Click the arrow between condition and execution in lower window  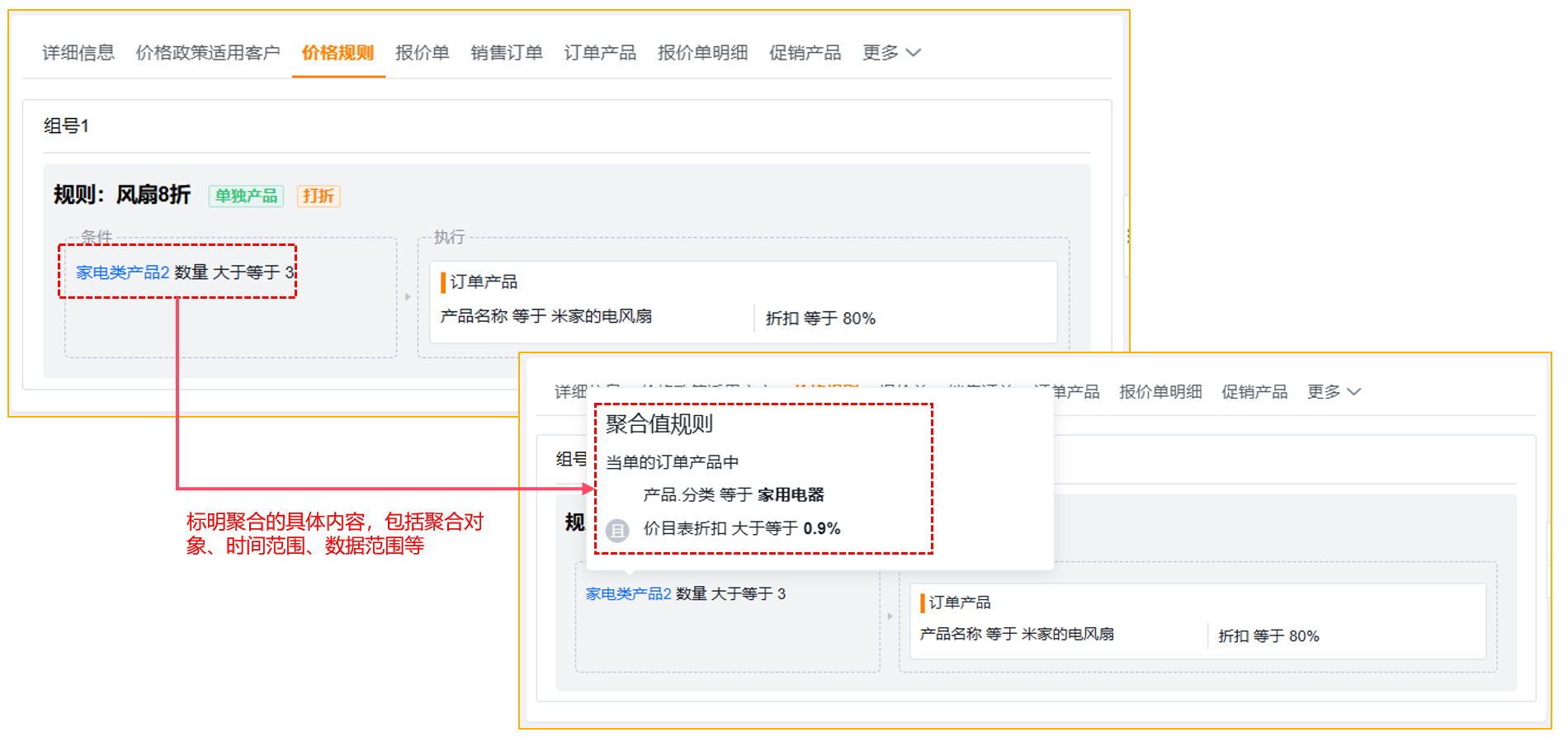(890, 616)
